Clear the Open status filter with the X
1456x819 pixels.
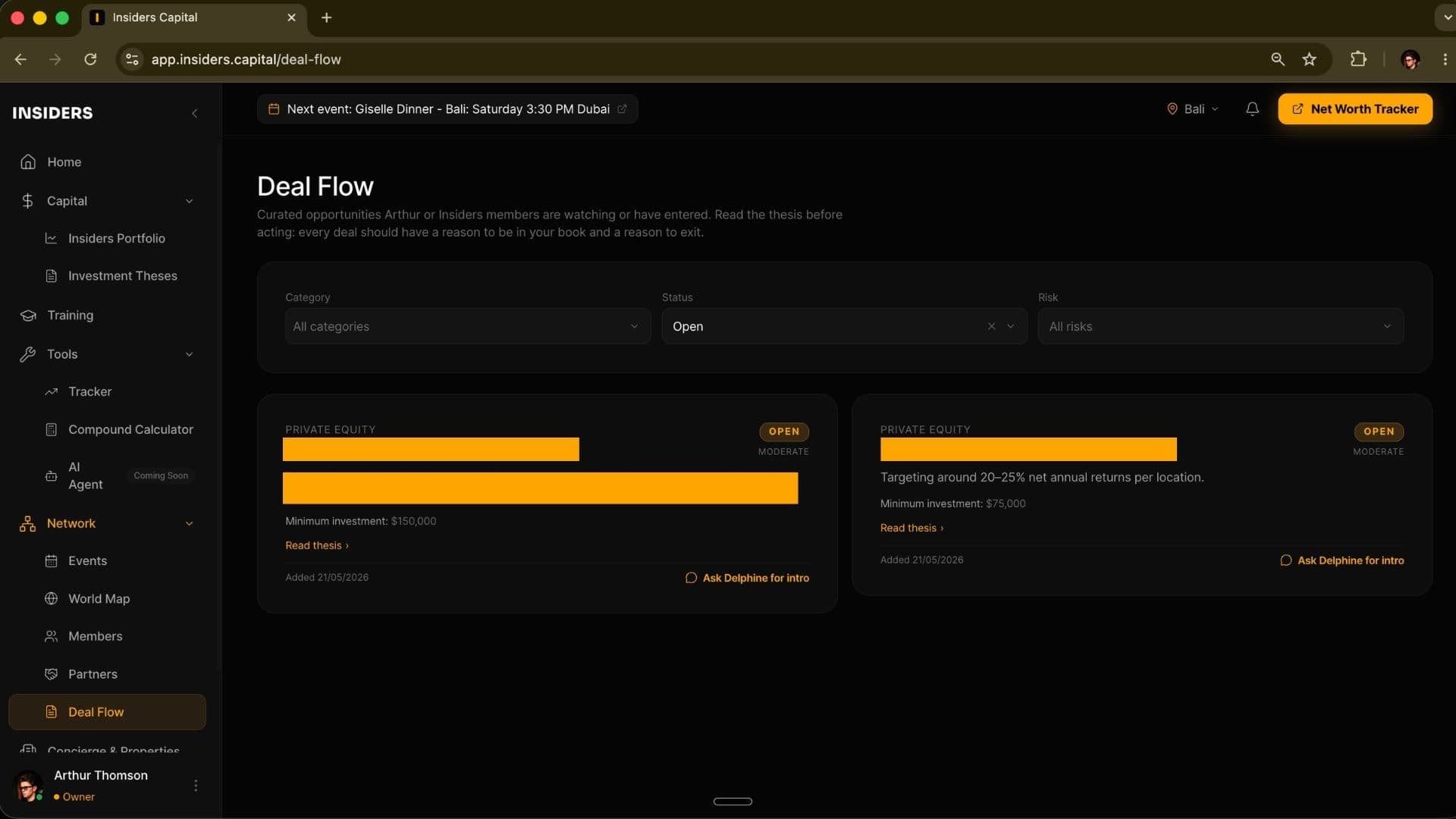click(991, 326)
